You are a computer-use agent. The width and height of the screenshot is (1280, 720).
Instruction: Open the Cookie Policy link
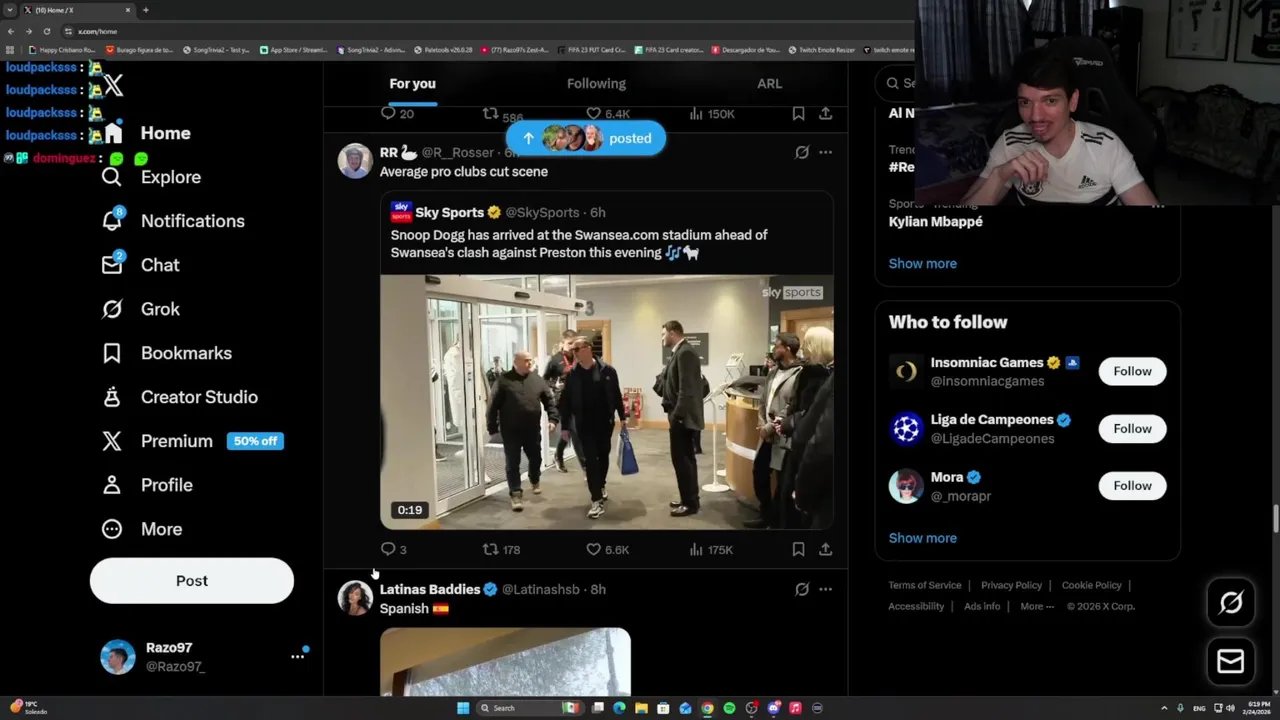click(1091, 586)
